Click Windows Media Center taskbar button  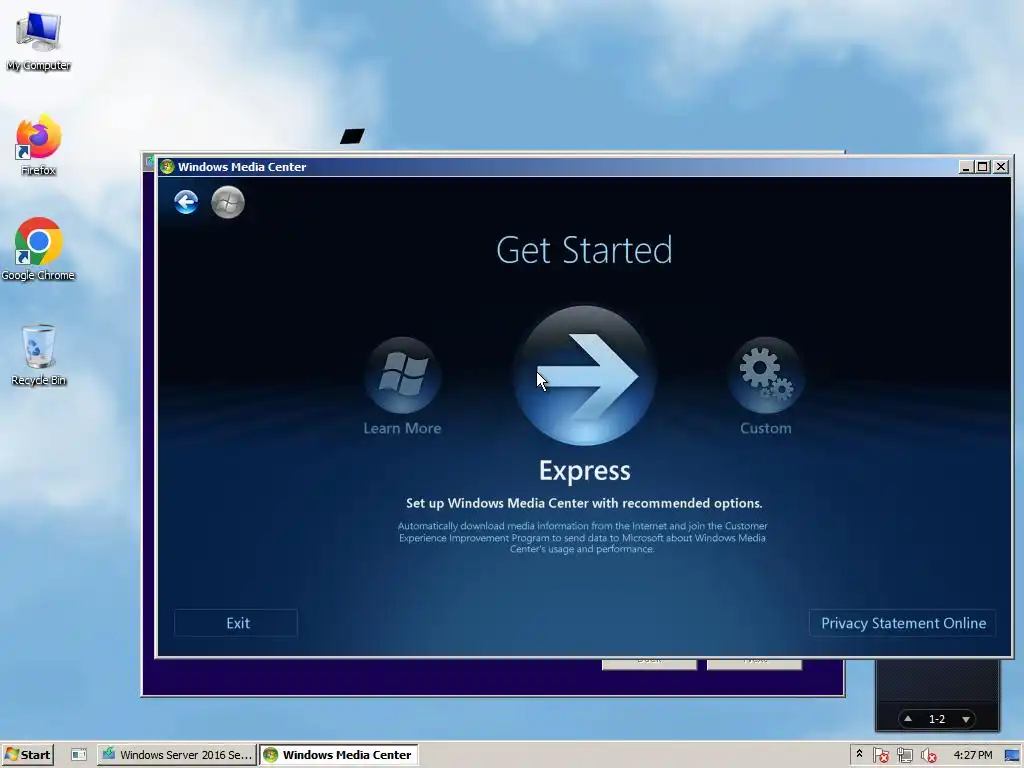(x=338, y=755)
